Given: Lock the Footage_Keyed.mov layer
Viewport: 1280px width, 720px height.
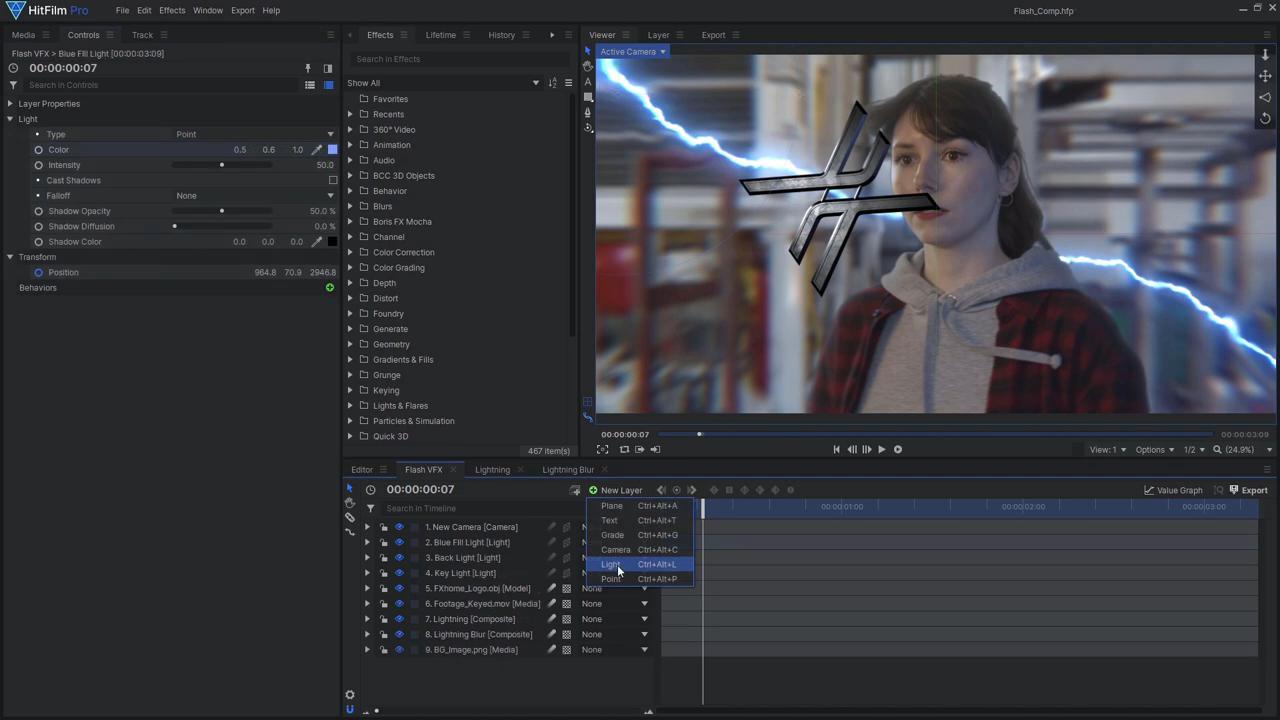Looking at the screenshot, I should point(384,604).
